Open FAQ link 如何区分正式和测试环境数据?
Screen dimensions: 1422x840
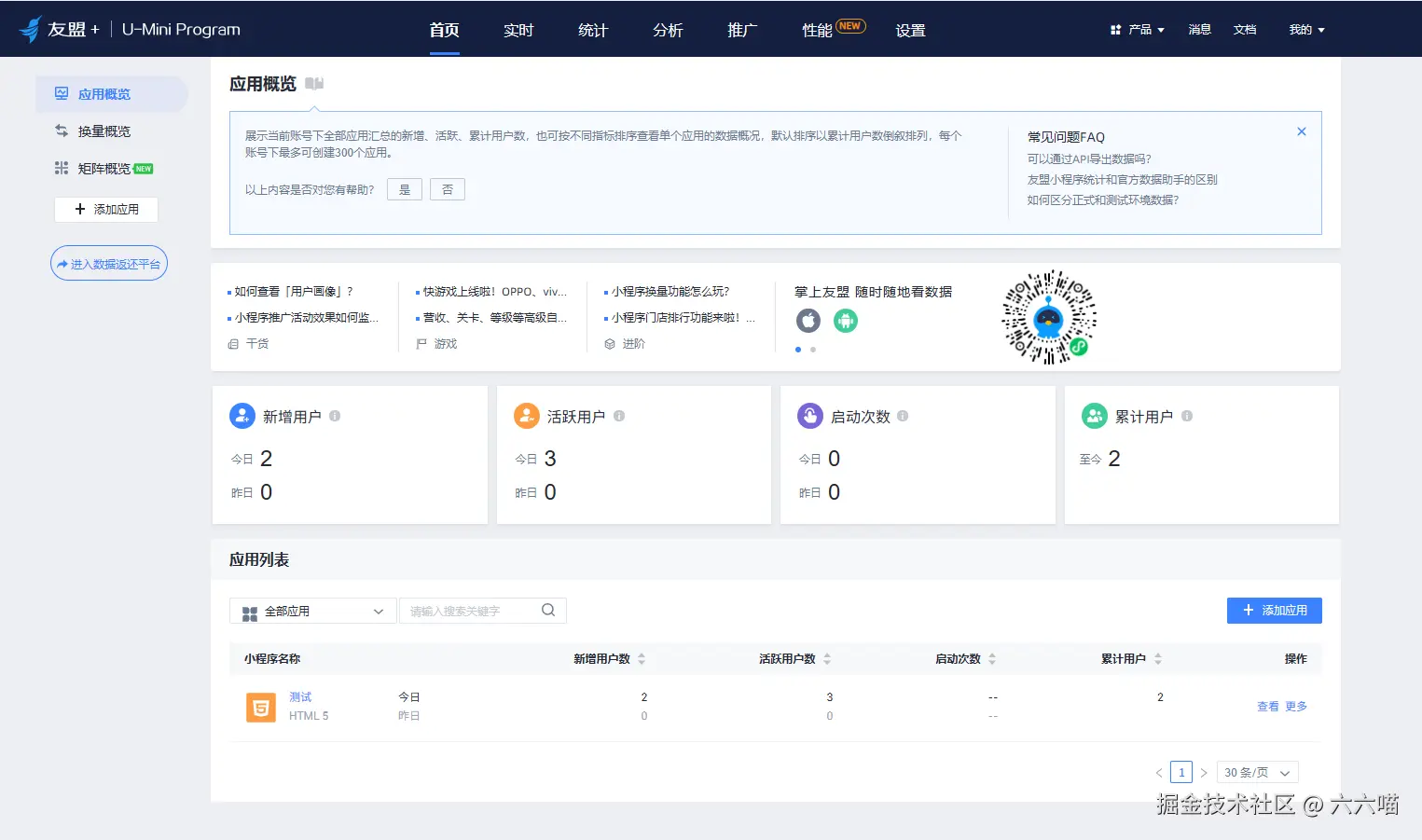click(1103, 200)
